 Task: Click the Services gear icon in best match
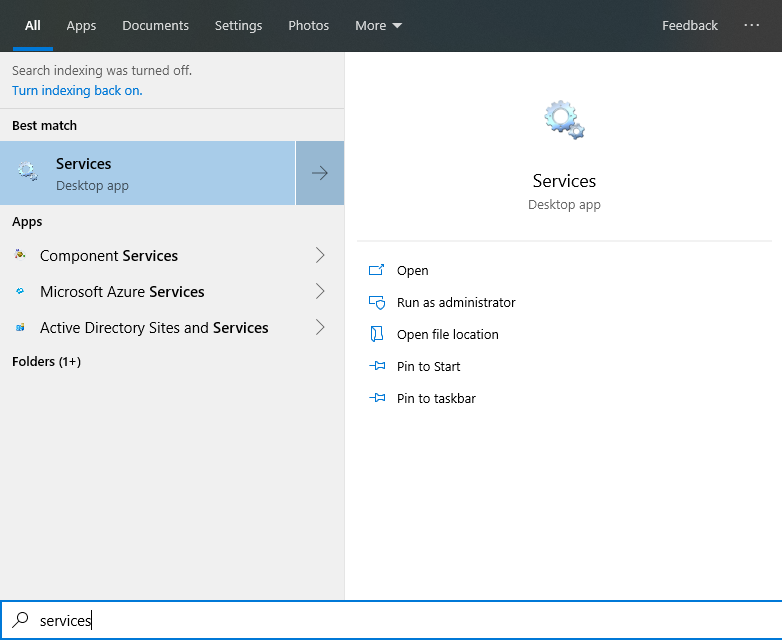(x=28, y=172)
